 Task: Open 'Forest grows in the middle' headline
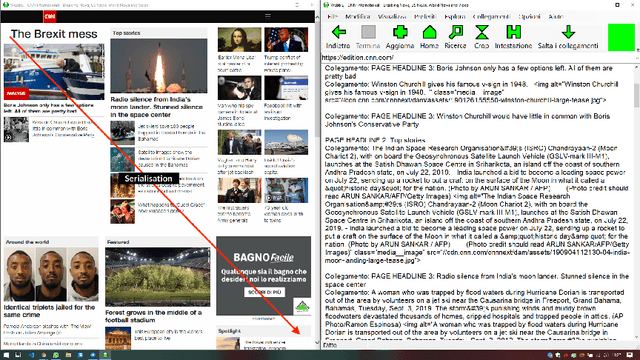153,316
